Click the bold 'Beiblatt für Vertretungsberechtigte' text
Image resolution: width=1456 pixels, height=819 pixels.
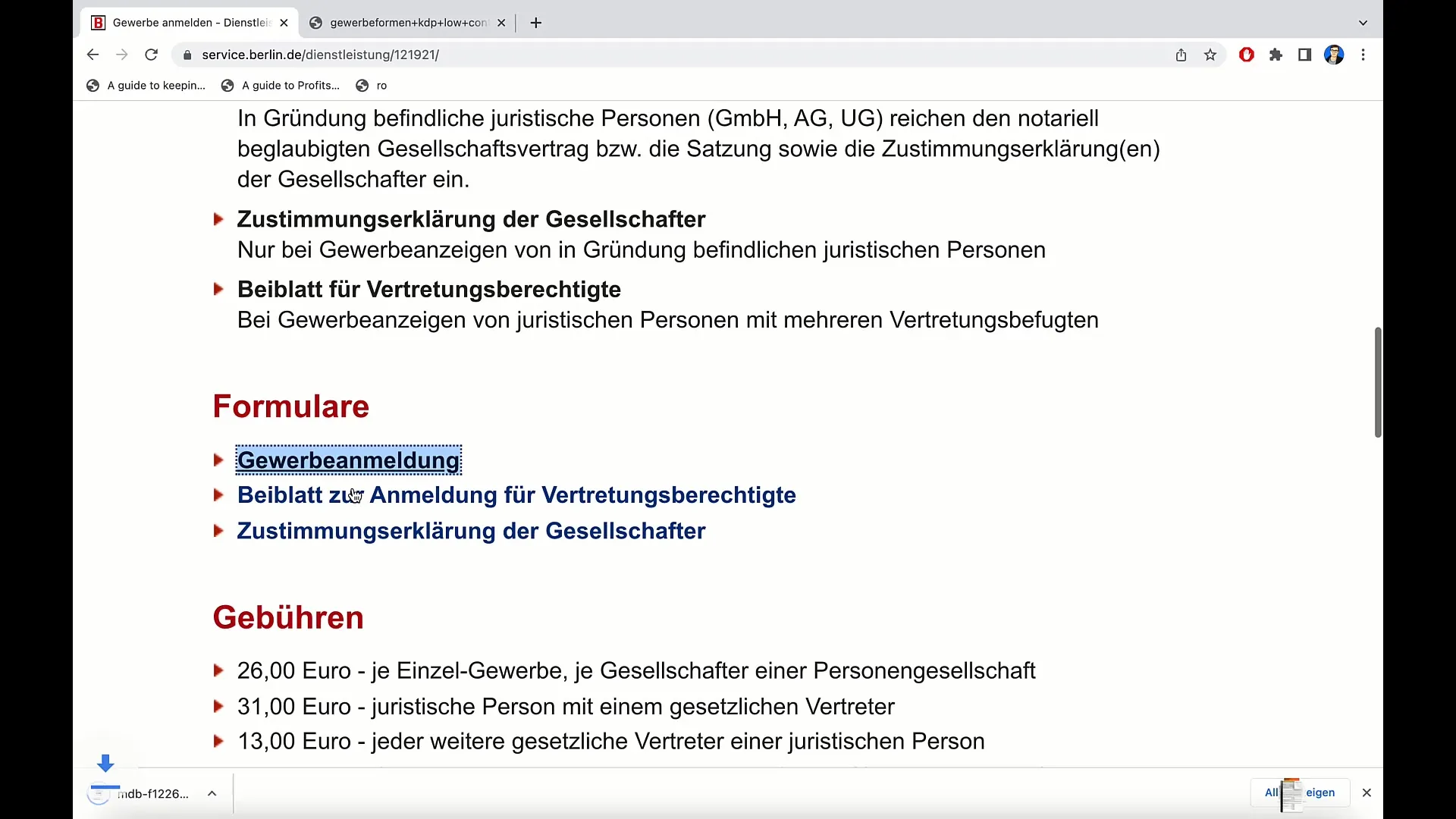429,290
